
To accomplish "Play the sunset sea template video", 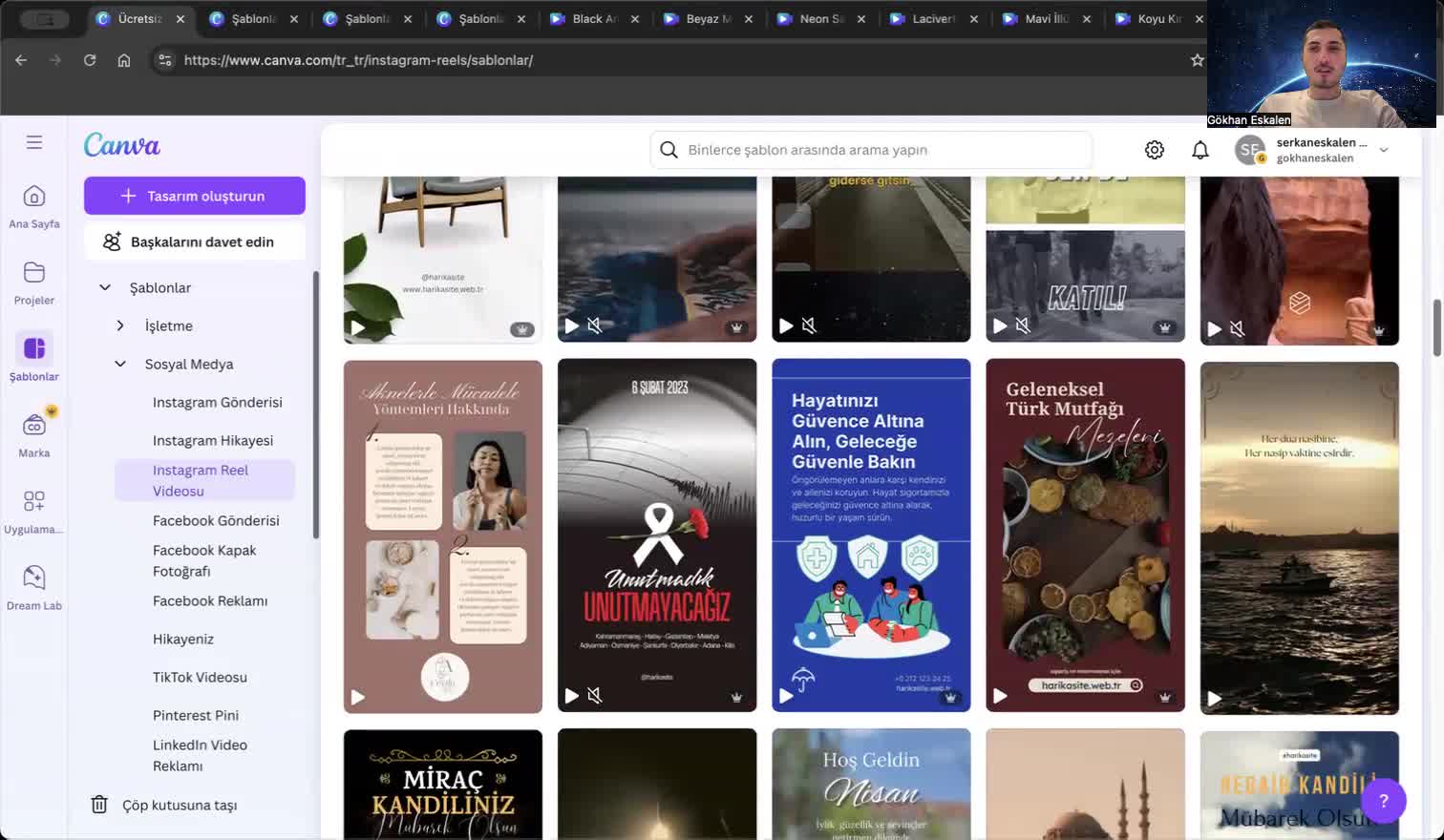I will tap(1214, 699).
